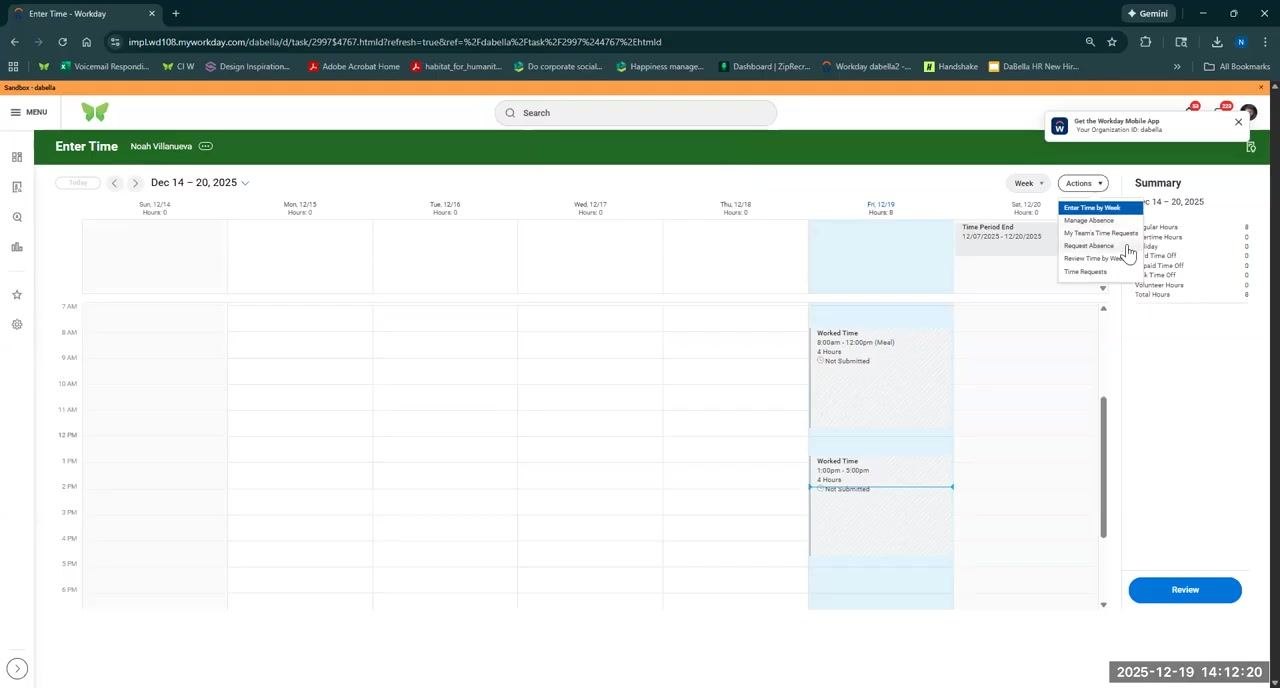Open the Adobe Acrobat Home bookmark
The height and width of the screenshot is (688, 1280).
(x=354, y=67)
